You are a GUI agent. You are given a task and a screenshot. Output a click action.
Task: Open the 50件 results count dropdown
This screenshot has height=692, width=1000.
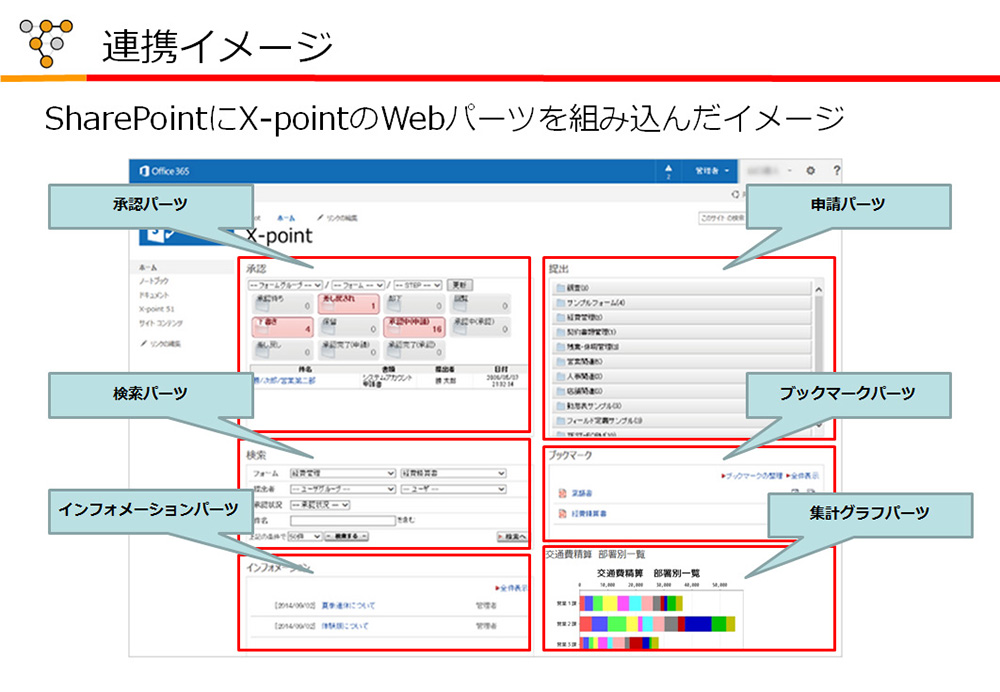click(x=305, y=536)
